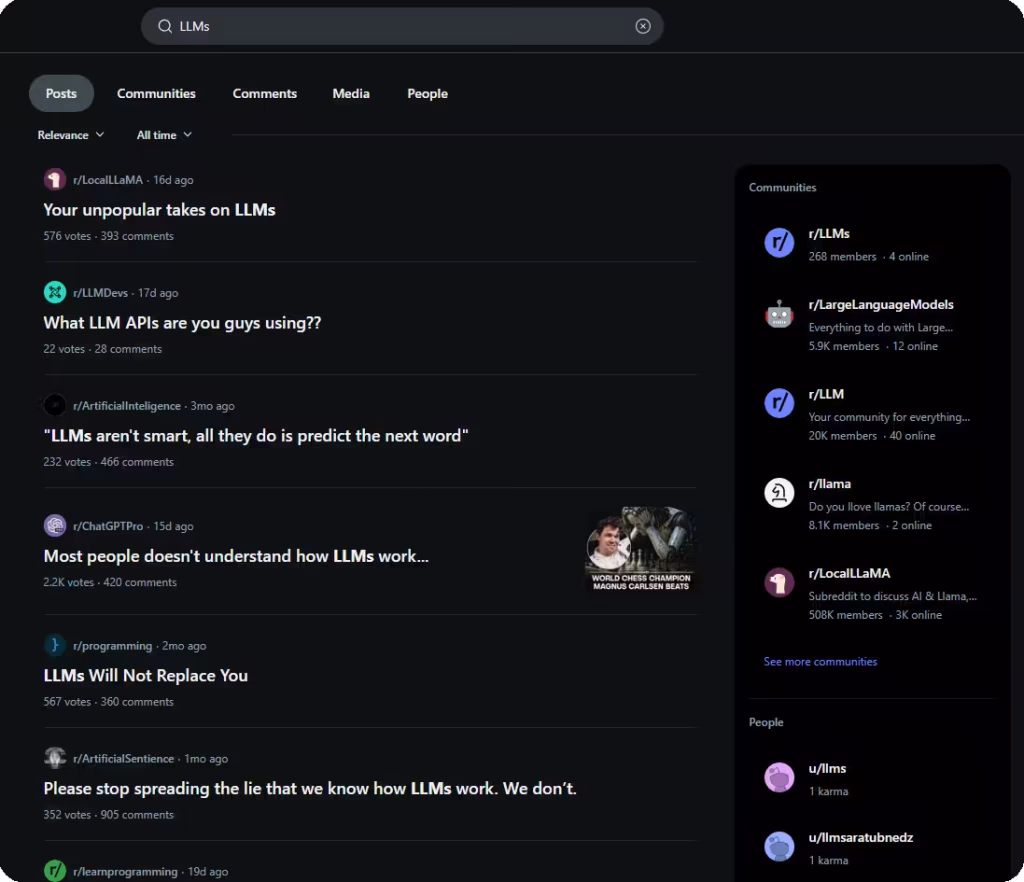Click r/LargeLanguageModels robot icon
Viewport: 1024px width, 882px height.
point(779,314)
